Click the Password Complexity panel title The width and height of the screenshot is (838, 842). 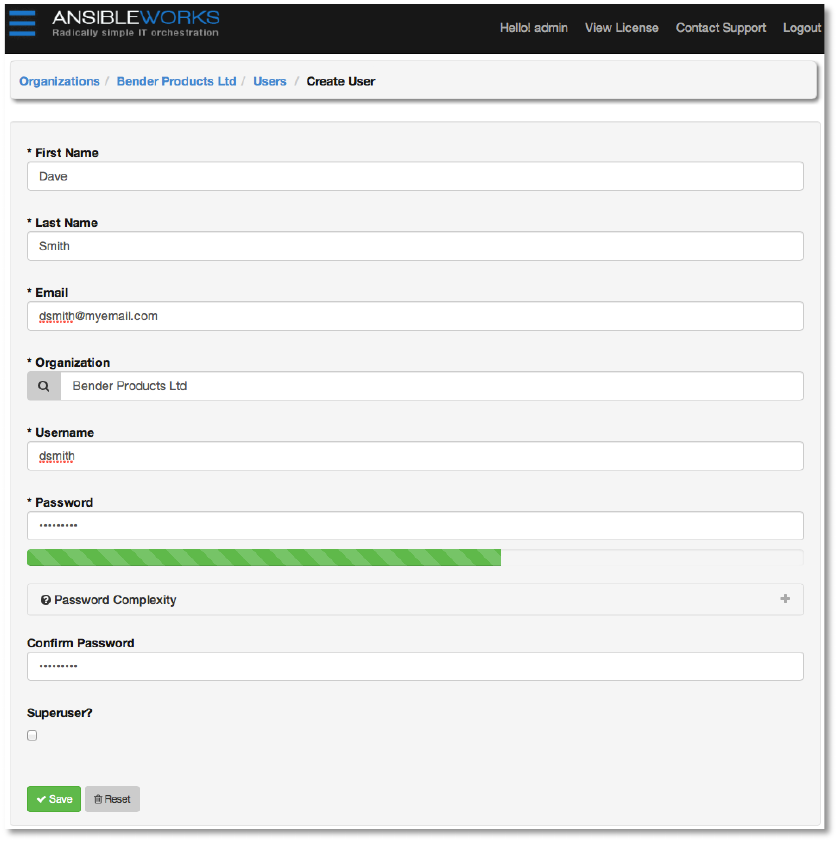[115, 600]
